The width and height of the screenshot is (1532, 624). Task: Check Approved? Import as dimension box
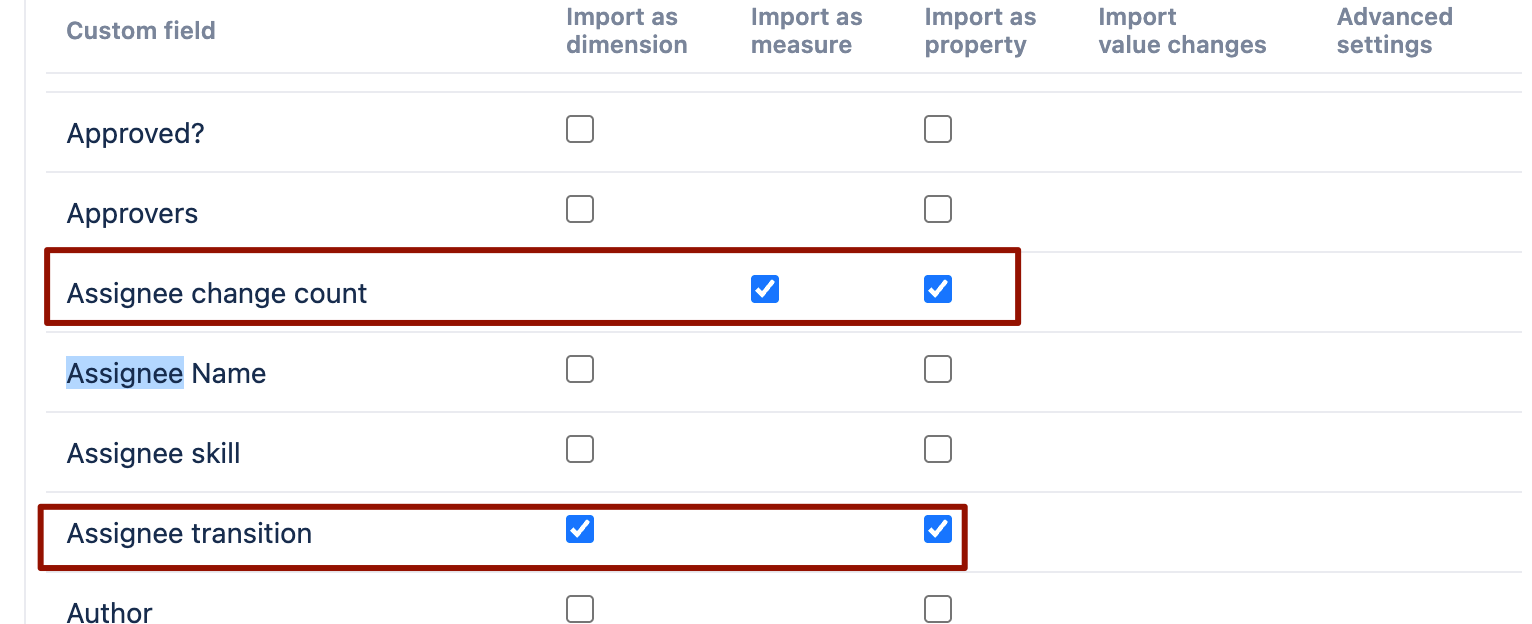click(580, 129)
